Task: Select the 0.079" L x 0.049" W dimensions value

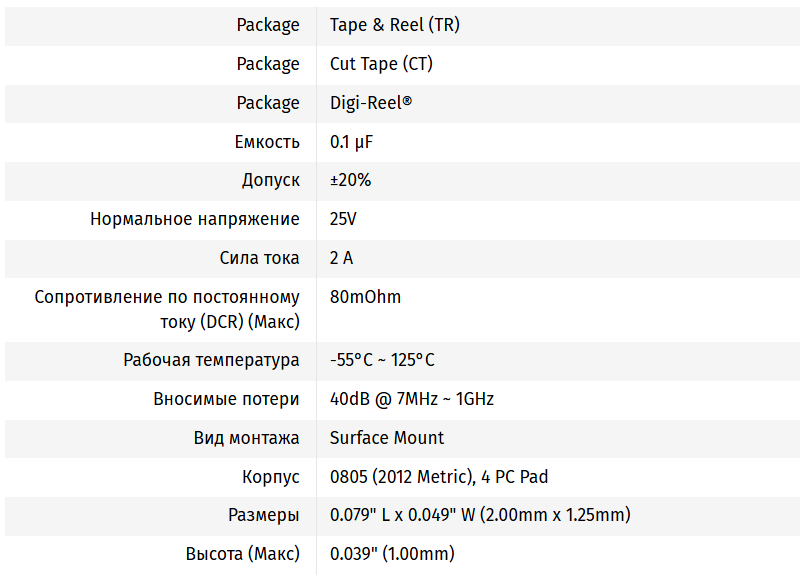Action: (x=480, y=516)
